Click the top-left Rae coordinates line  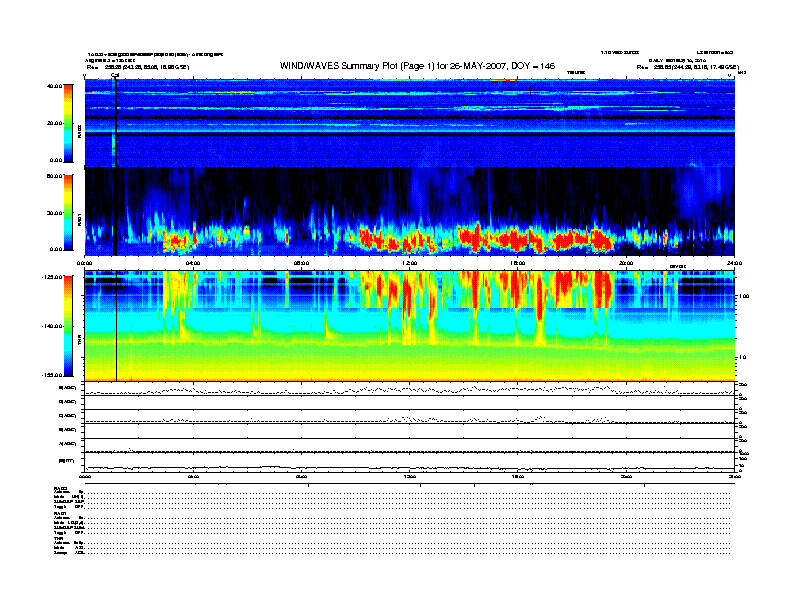(138, 67)
